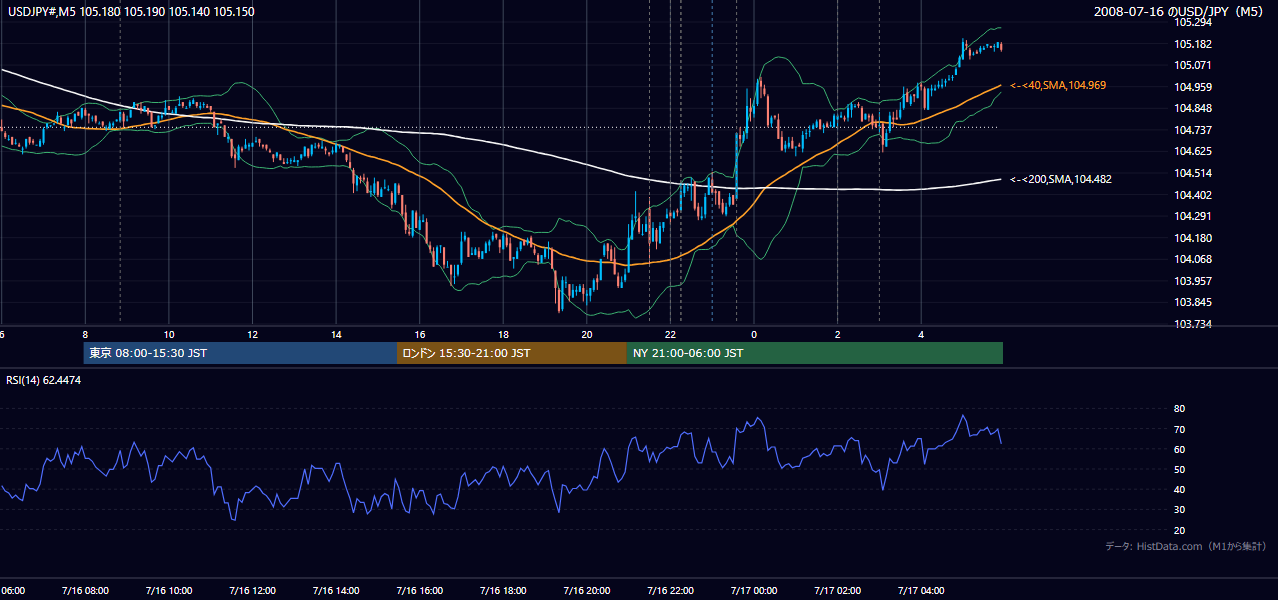
Task: Click the hour 0 tick on price chart
Action: [x=753, y=335]
